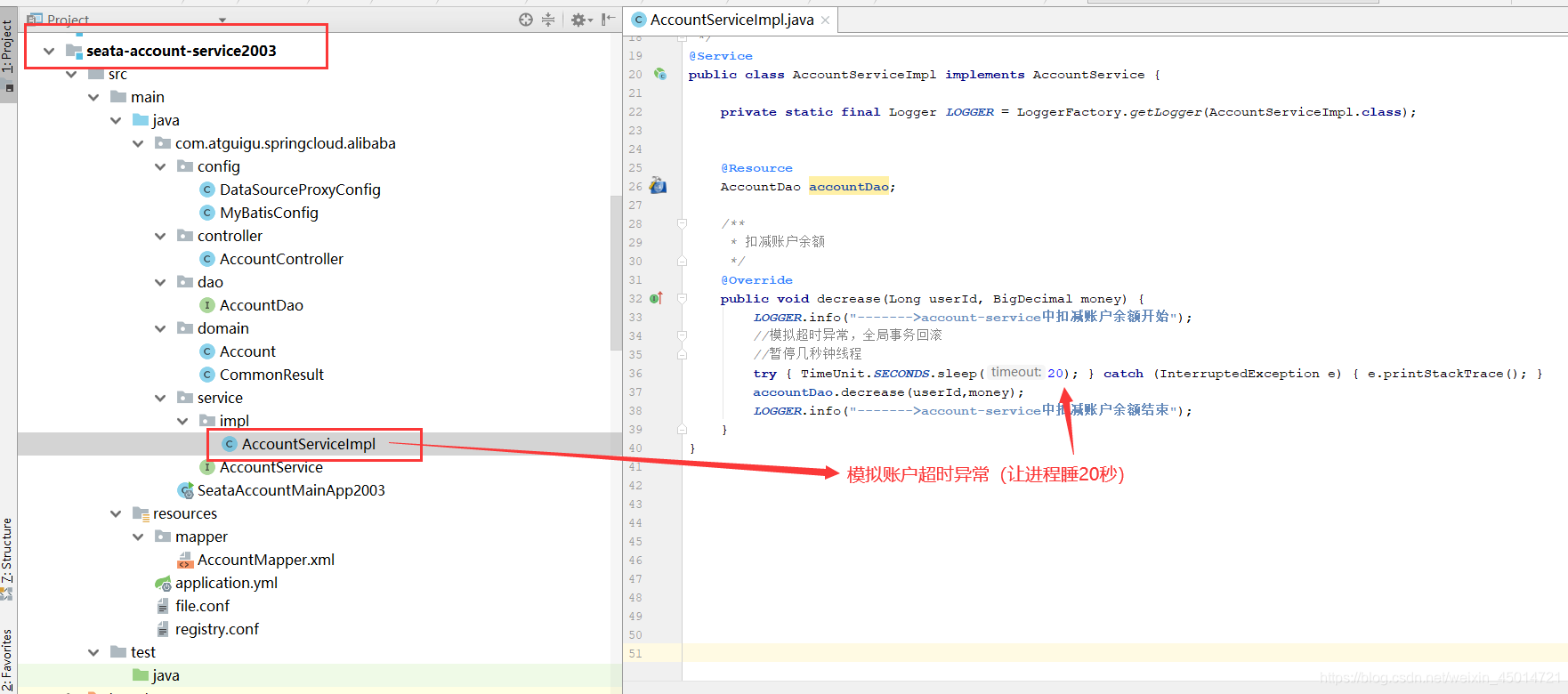Screen dimensions: 1568x694
Task: Select SeataAccountMainApp2003 class
Action: [291, 490]
